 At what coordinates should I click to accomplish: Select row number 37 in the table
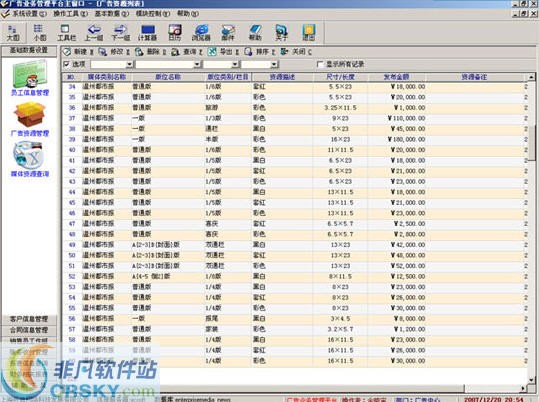point(72,118)
